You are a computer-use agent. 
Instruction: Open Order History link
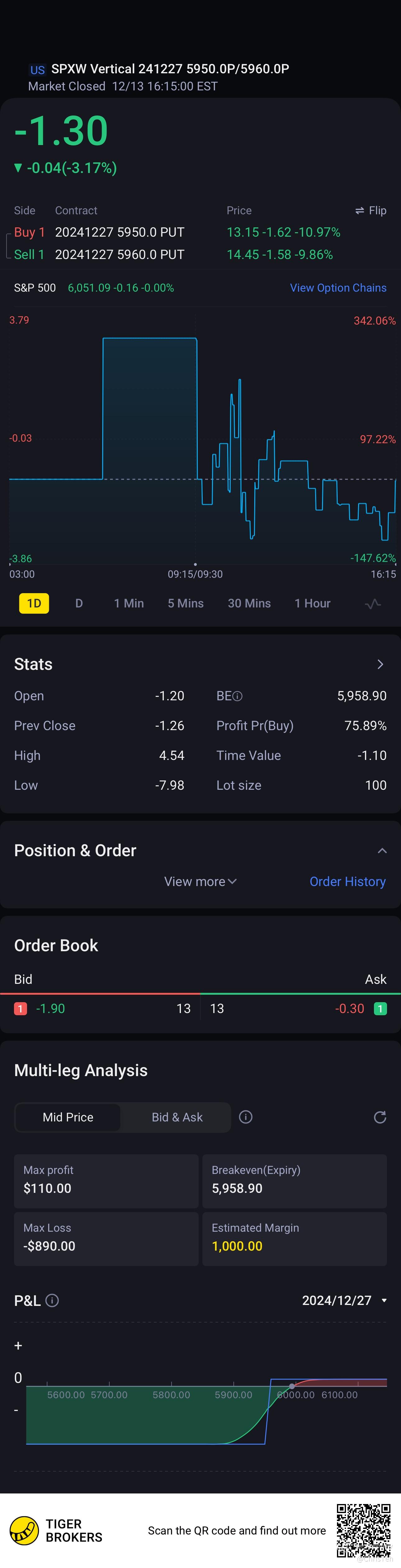(x=347, y=882)
